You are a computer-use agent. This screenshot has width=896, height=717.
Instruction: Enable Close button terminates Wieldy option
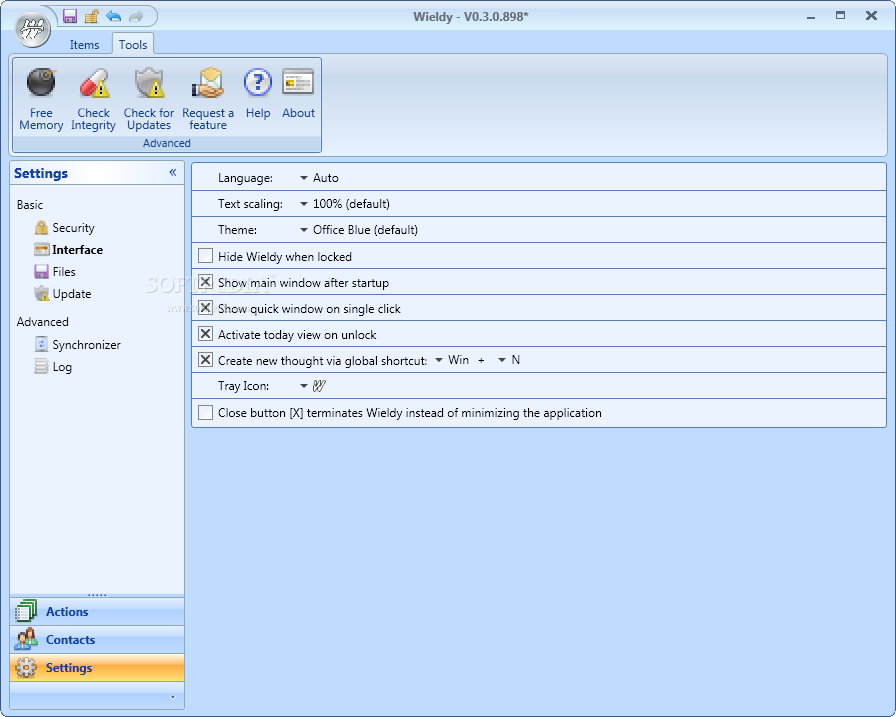205,412
